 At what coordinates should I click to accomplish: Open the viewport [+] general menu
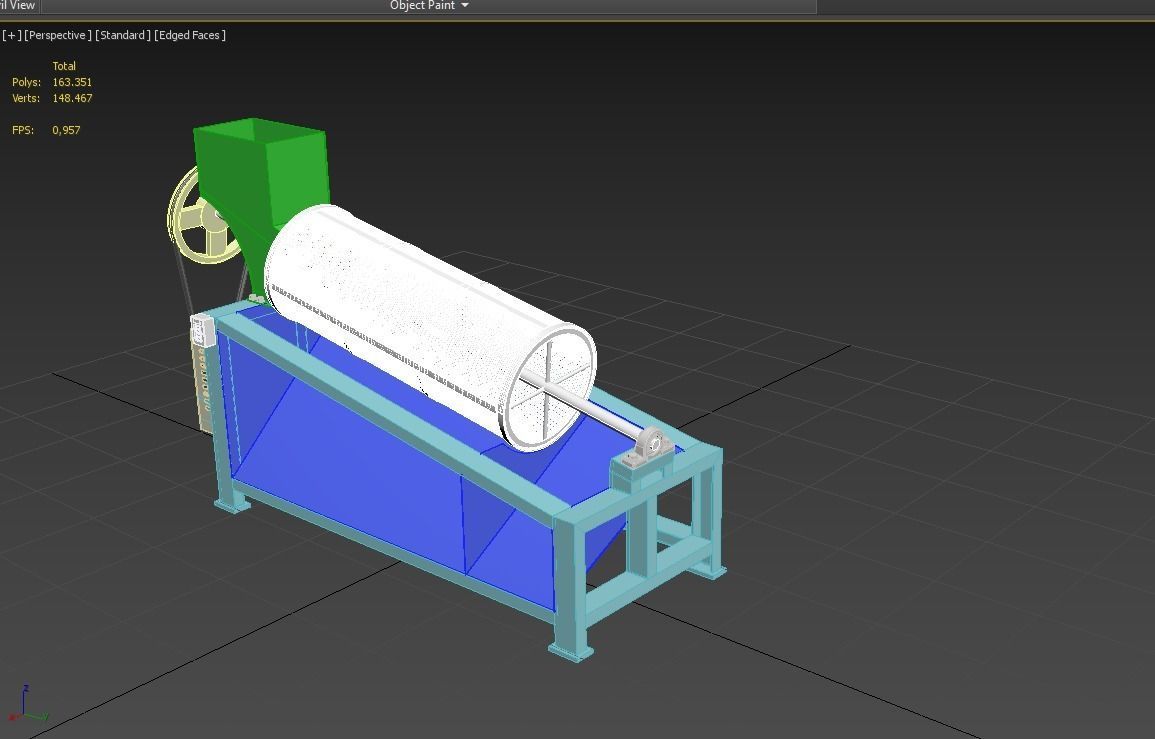point(11,35)
